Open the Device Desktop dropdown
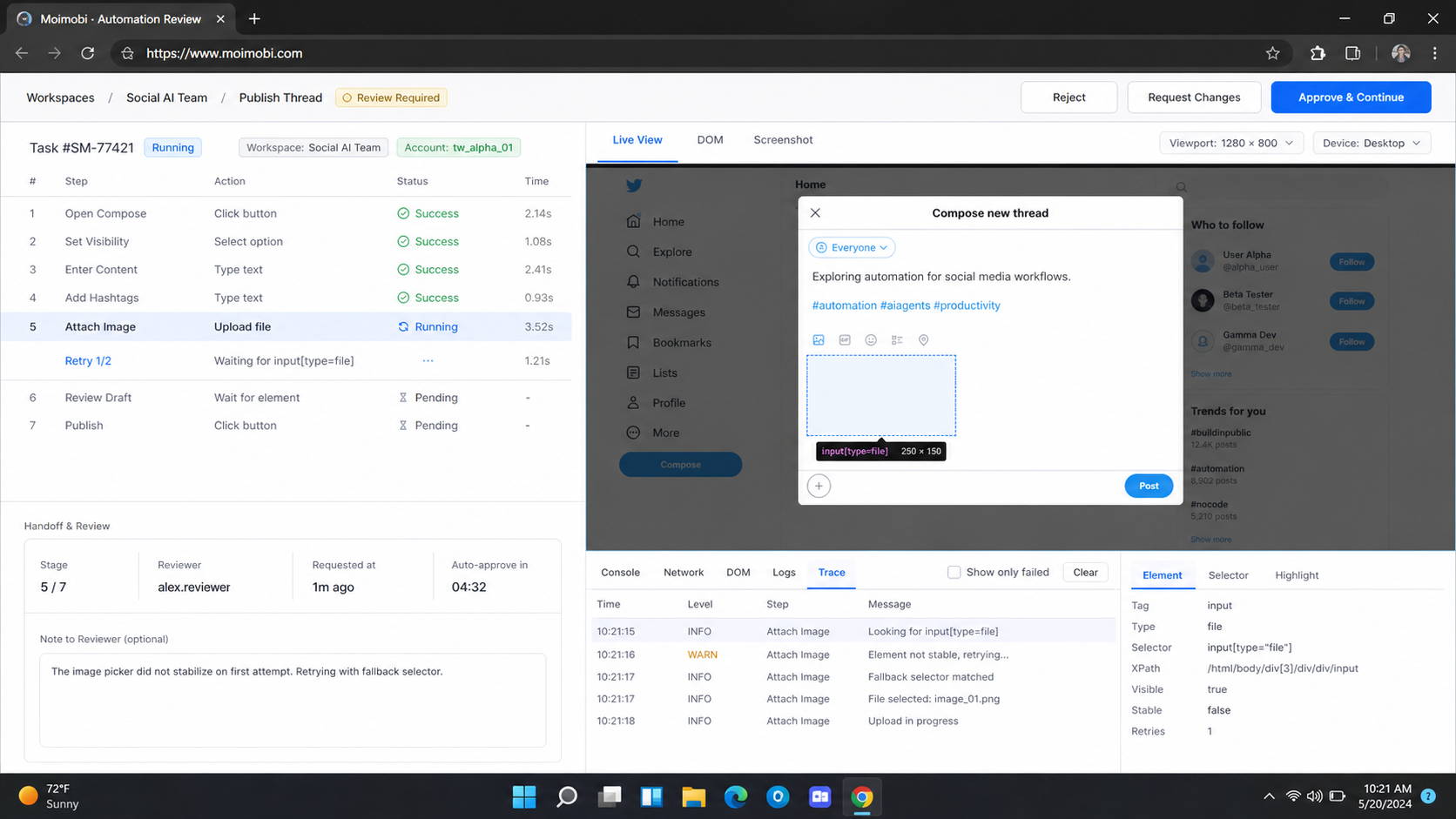Viewport: 1456px width, 819px height. click(x=1372, y=144)
